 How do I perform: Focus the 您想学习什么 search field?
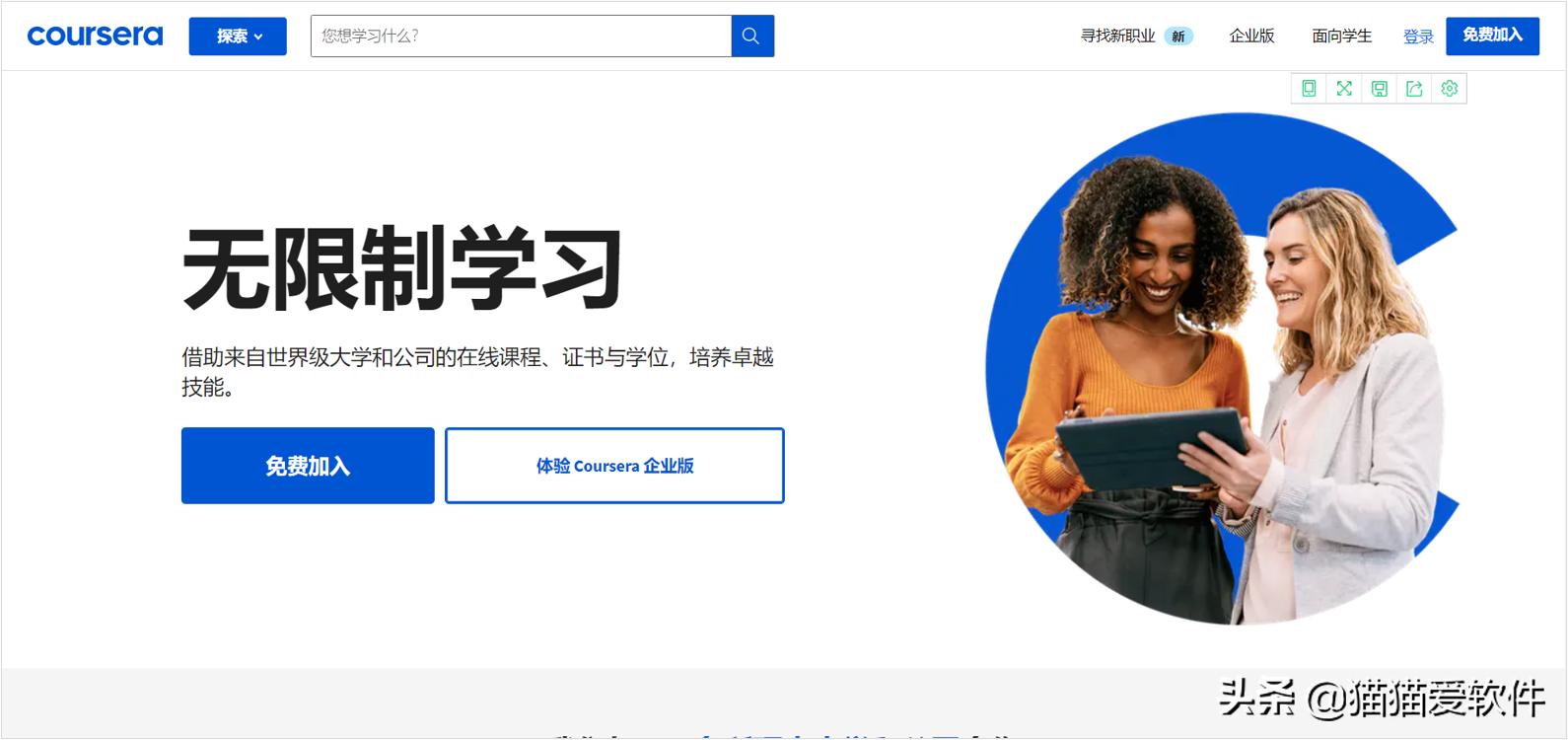point(521,36)
